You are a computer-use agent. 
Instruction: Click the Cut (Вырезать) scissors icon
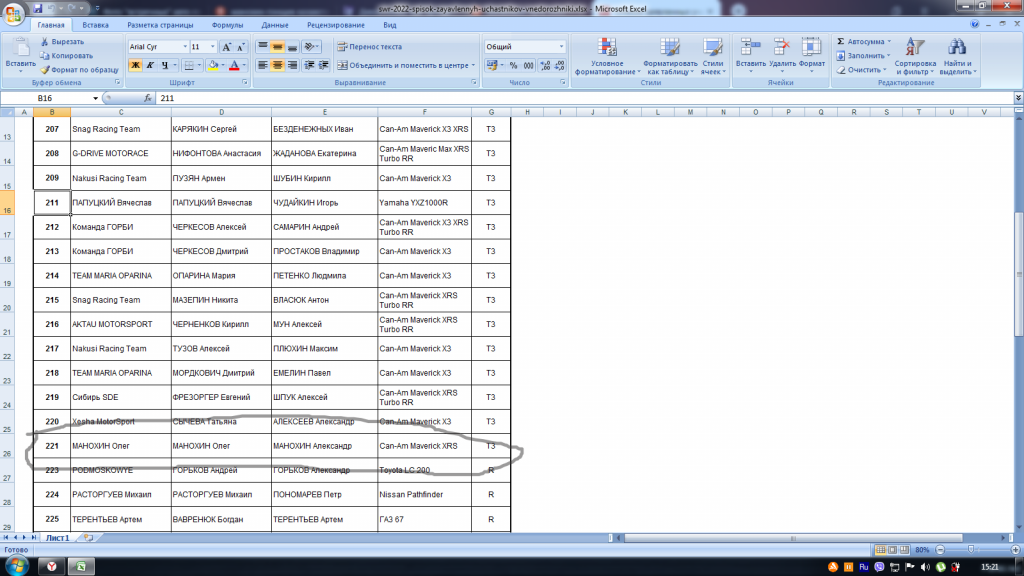[x=45, y=42]
